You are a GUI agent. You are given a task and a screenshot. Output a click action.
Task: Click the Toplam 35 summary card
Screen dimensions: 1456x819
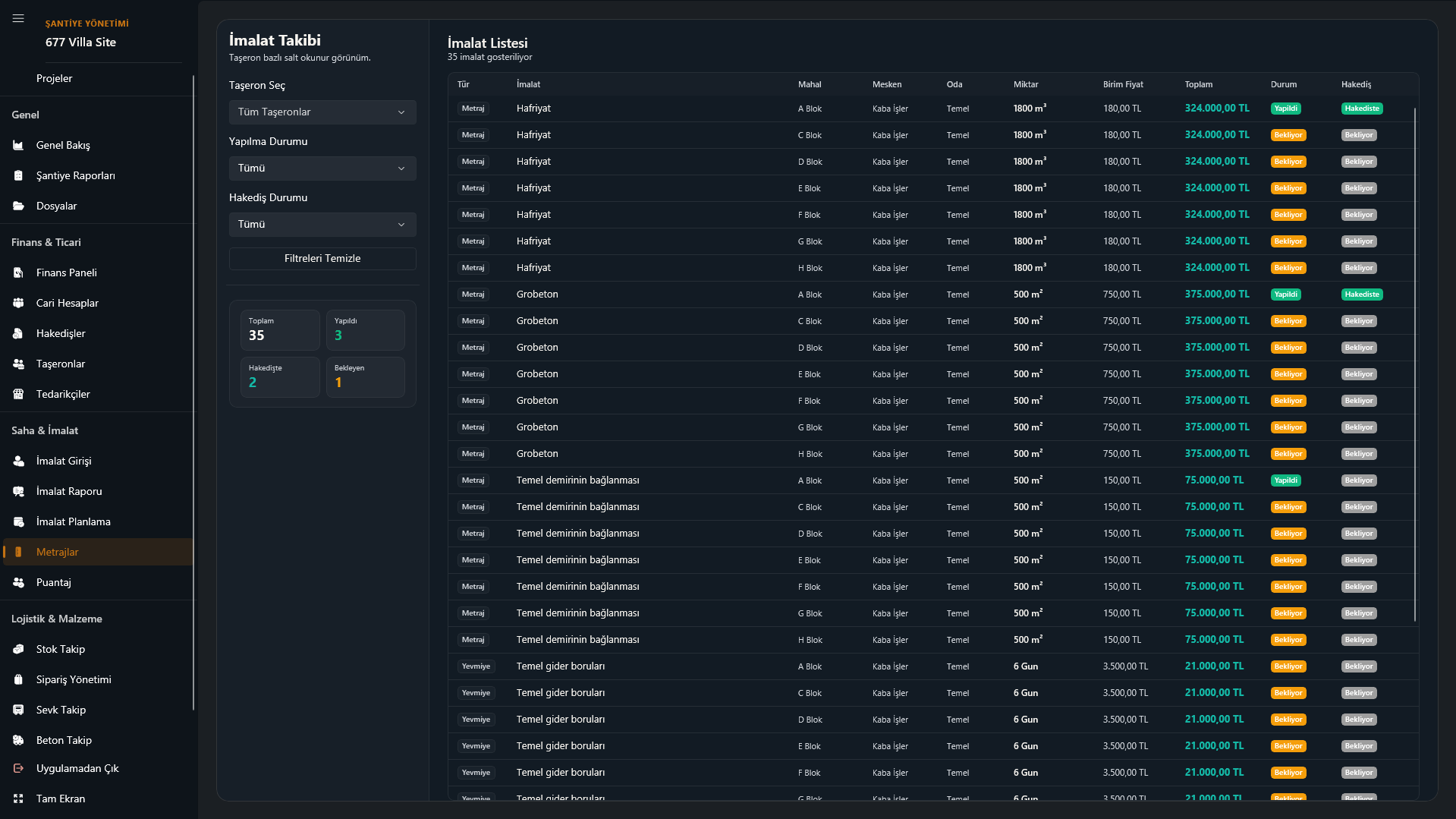pos(280,330)
